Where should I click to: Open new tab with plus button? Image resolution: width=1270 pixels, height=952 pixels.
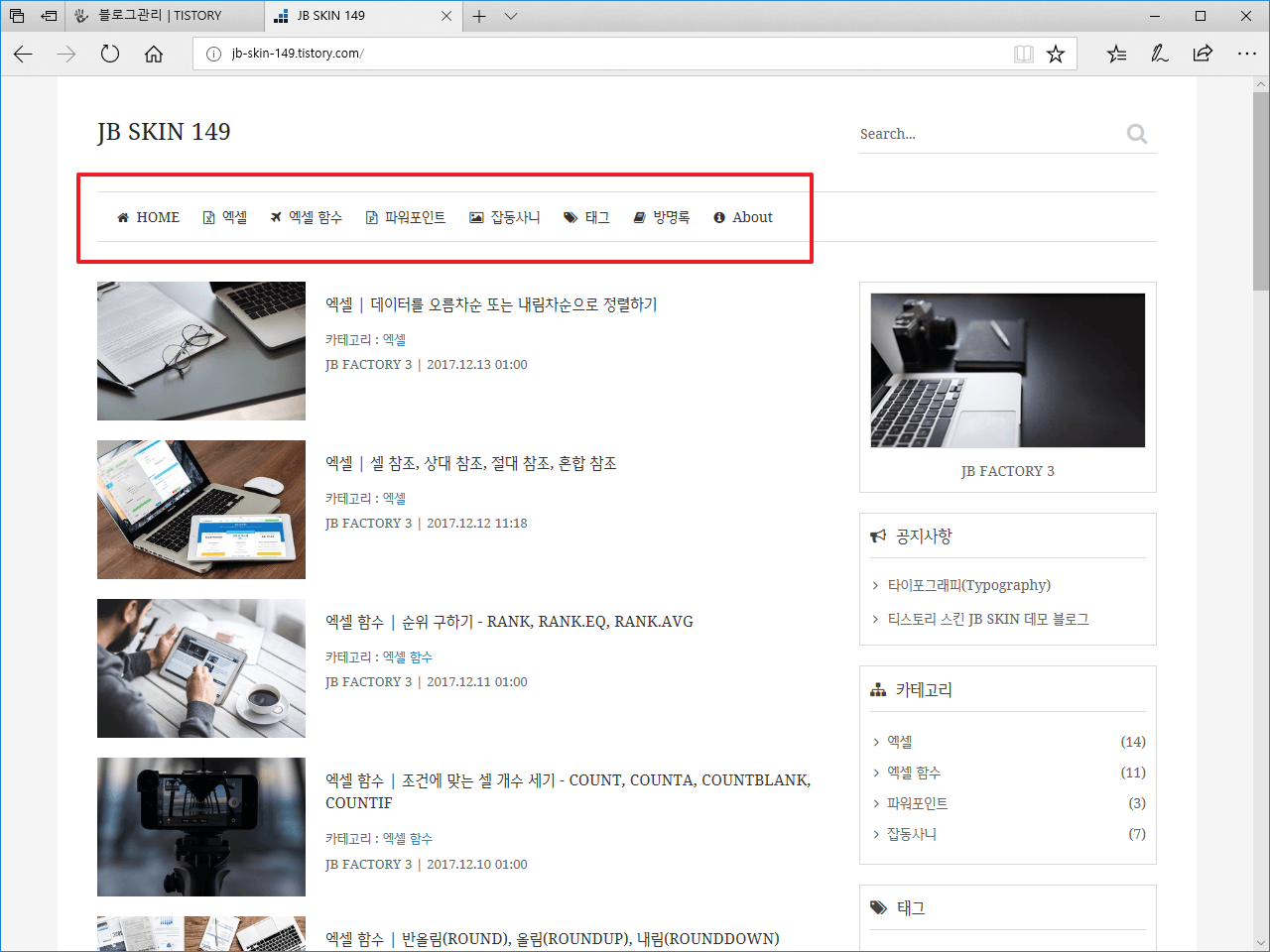tap(479, 16)
